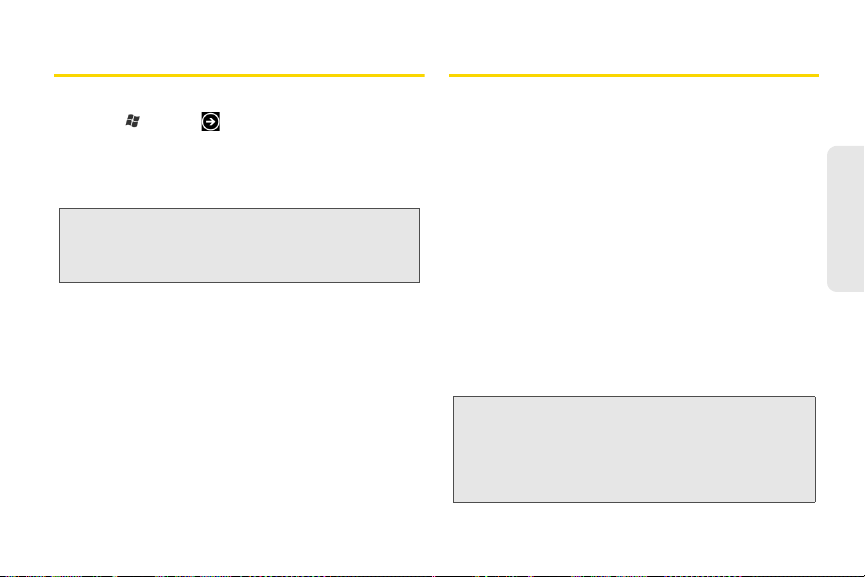This screenshot has height=577, width=865.
Task: Click the white arrow in black circle icon
Action: click(x=210, y=121)
